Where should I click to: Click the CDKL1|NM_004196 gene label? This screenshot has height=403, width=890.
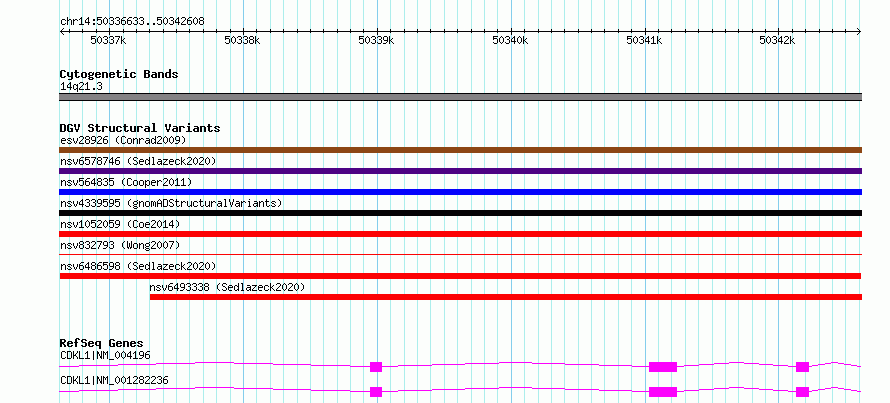pos(105,355)
